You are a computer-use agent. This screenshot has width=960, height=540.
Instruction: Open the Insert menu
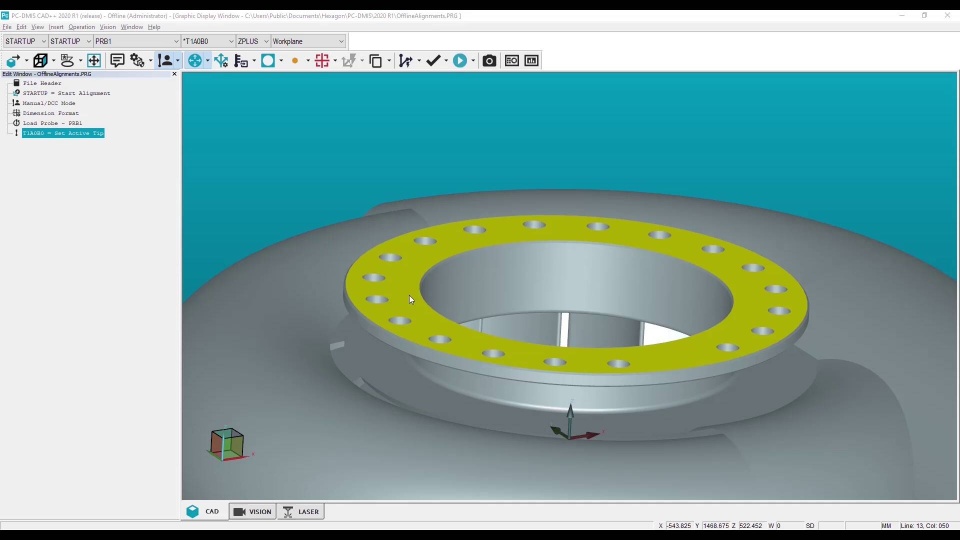56,27
